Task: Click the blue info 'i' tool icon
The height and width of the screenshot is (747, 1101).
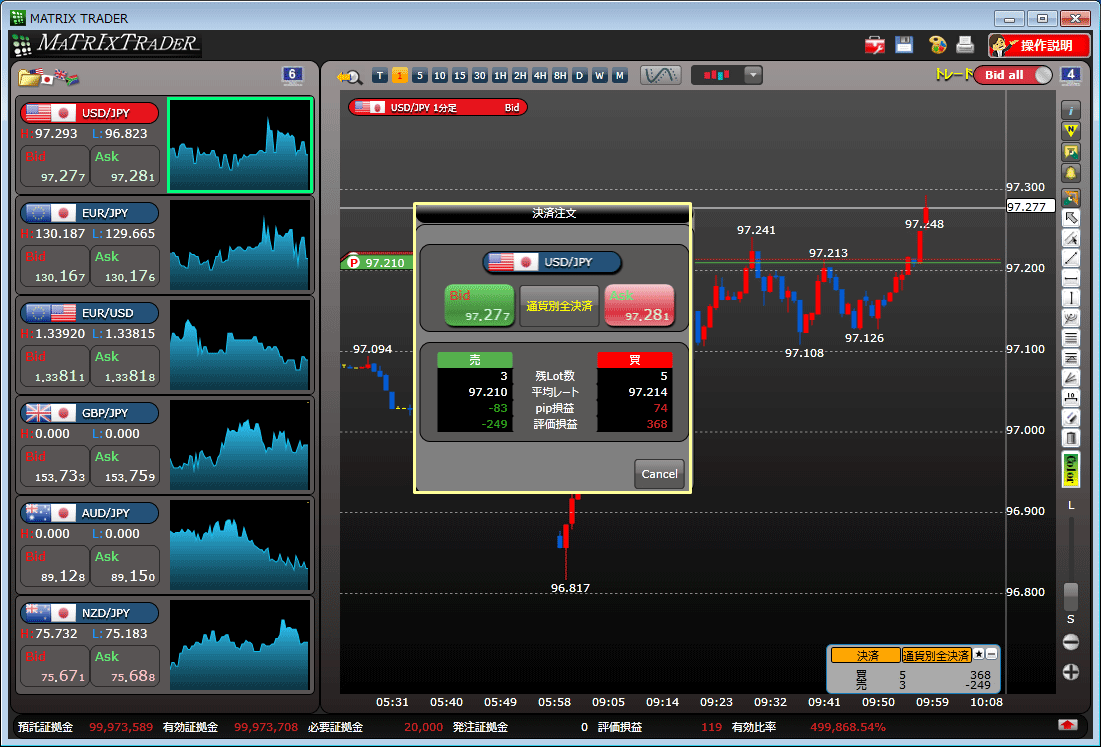Action: click(x=1071, y=110)
